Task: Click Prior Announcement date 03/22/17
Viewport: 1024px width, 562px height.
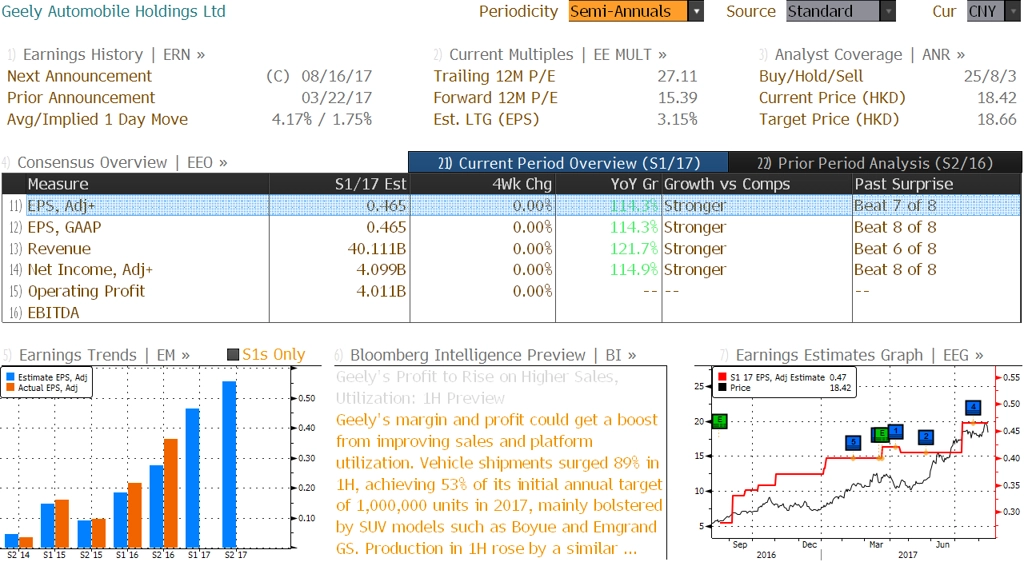Action: (337, 98)
